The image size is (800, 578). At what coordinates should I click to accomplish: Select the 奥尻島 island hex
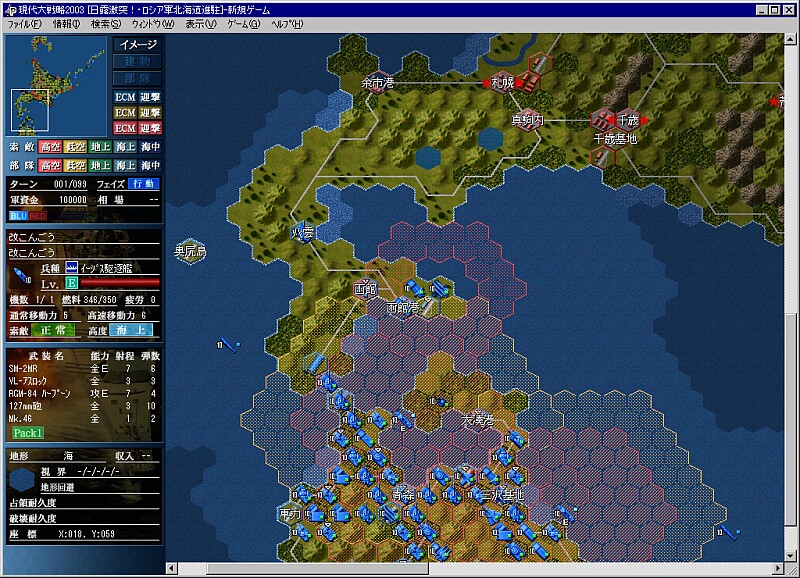(x=190, y=251)
